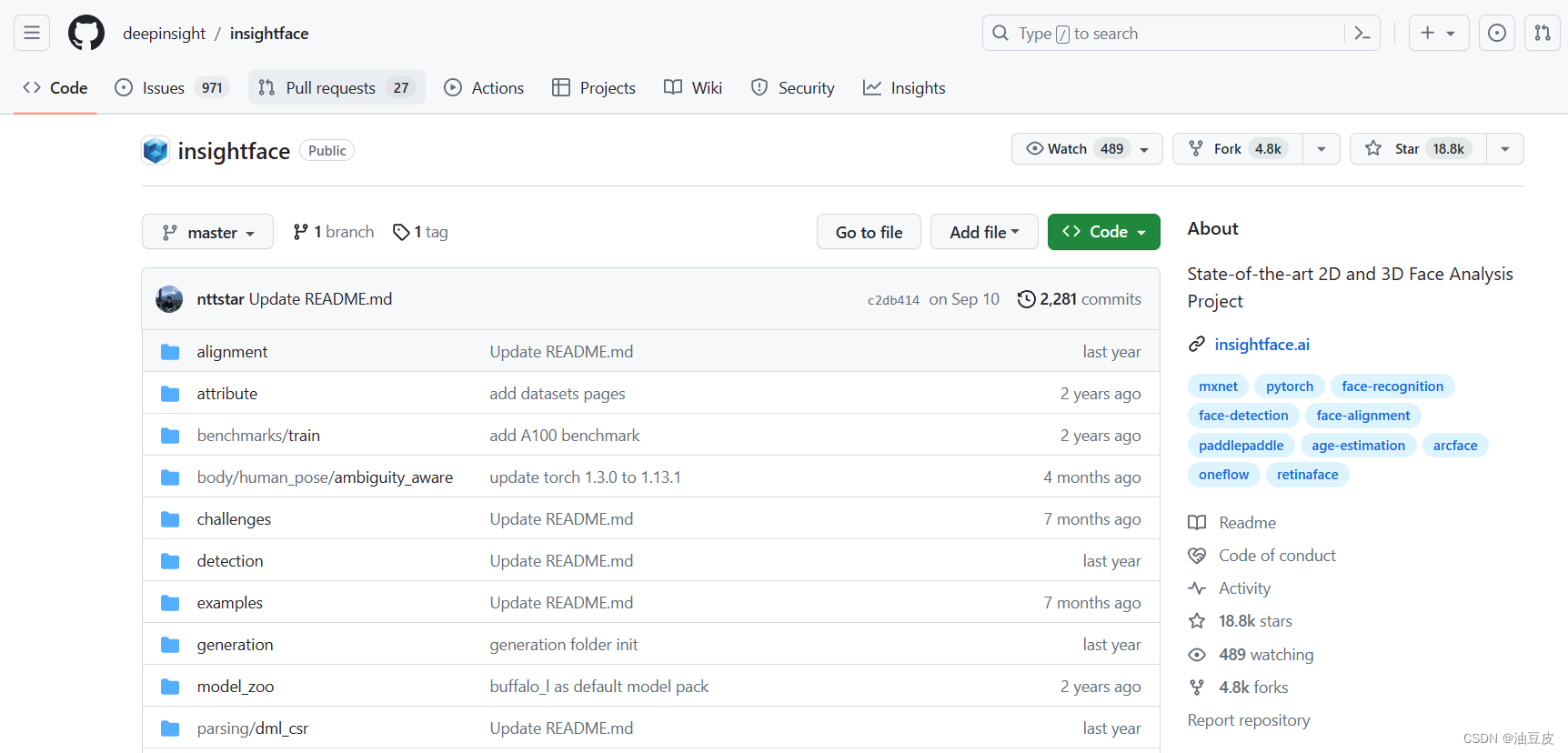This screenshot has height=753, width=1568.
Task: Open the Watch notifications dropdown
Action: [1087, 149]
